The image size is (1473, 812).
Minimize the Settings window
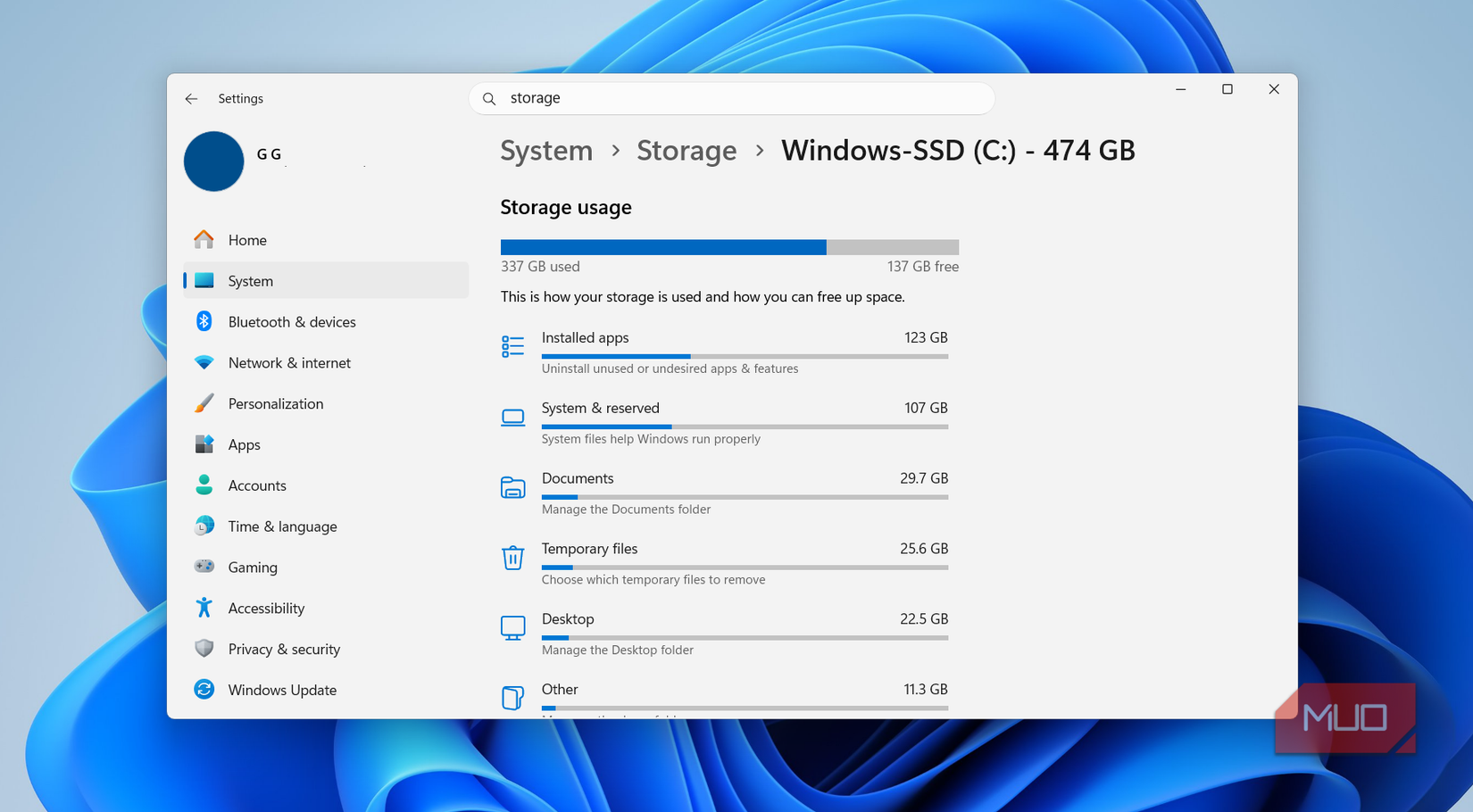1180,89
